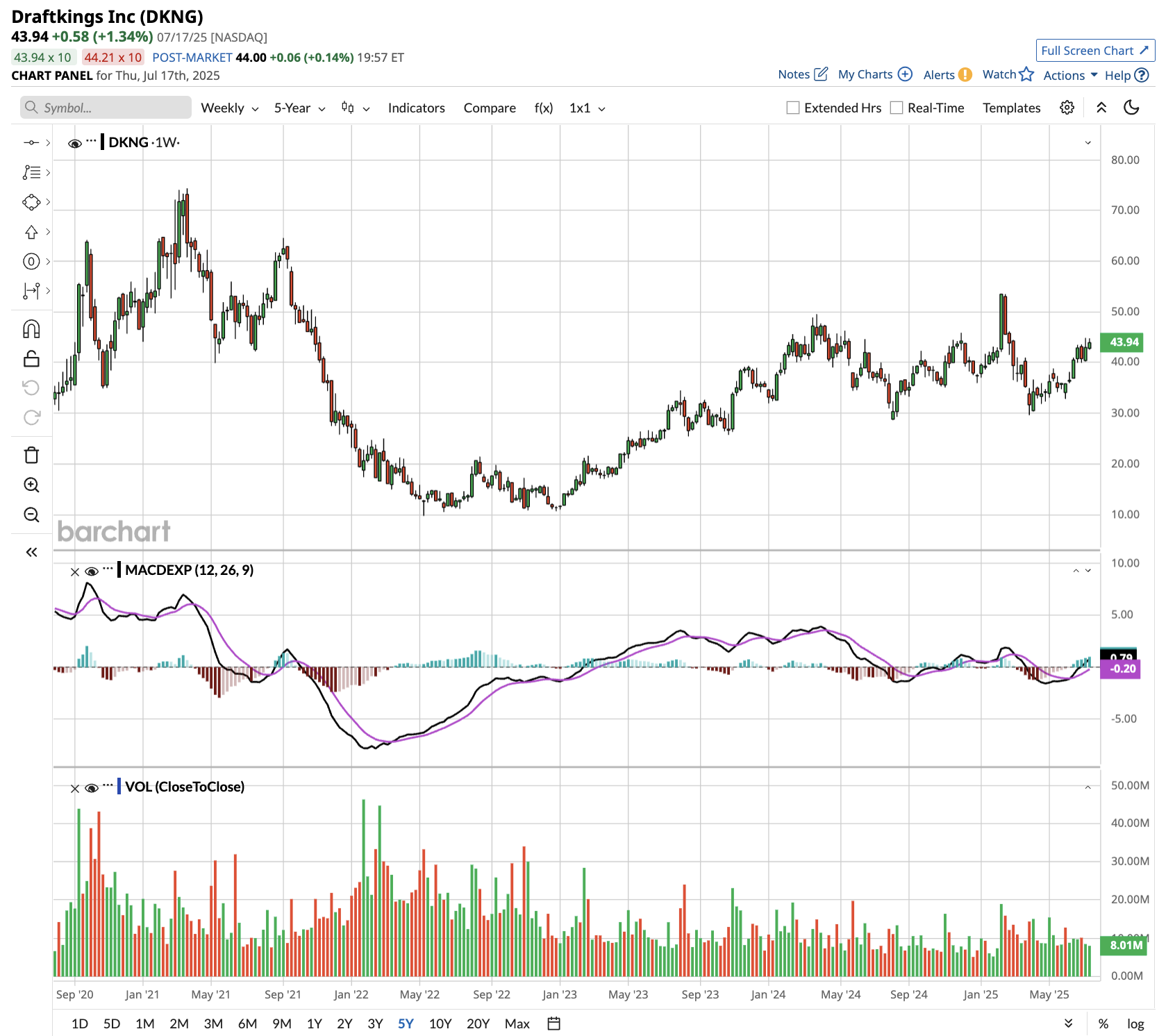
Task: Toggle the magnet snap tool
Action: click(x=31, y=328)
